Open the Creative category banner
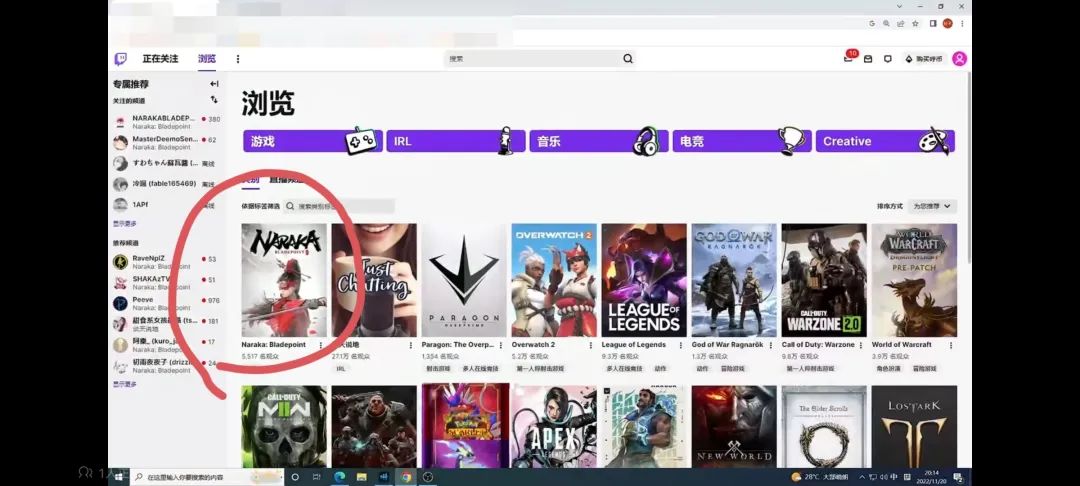This screenshot has height=486, width=1080. tap(885, 141)
